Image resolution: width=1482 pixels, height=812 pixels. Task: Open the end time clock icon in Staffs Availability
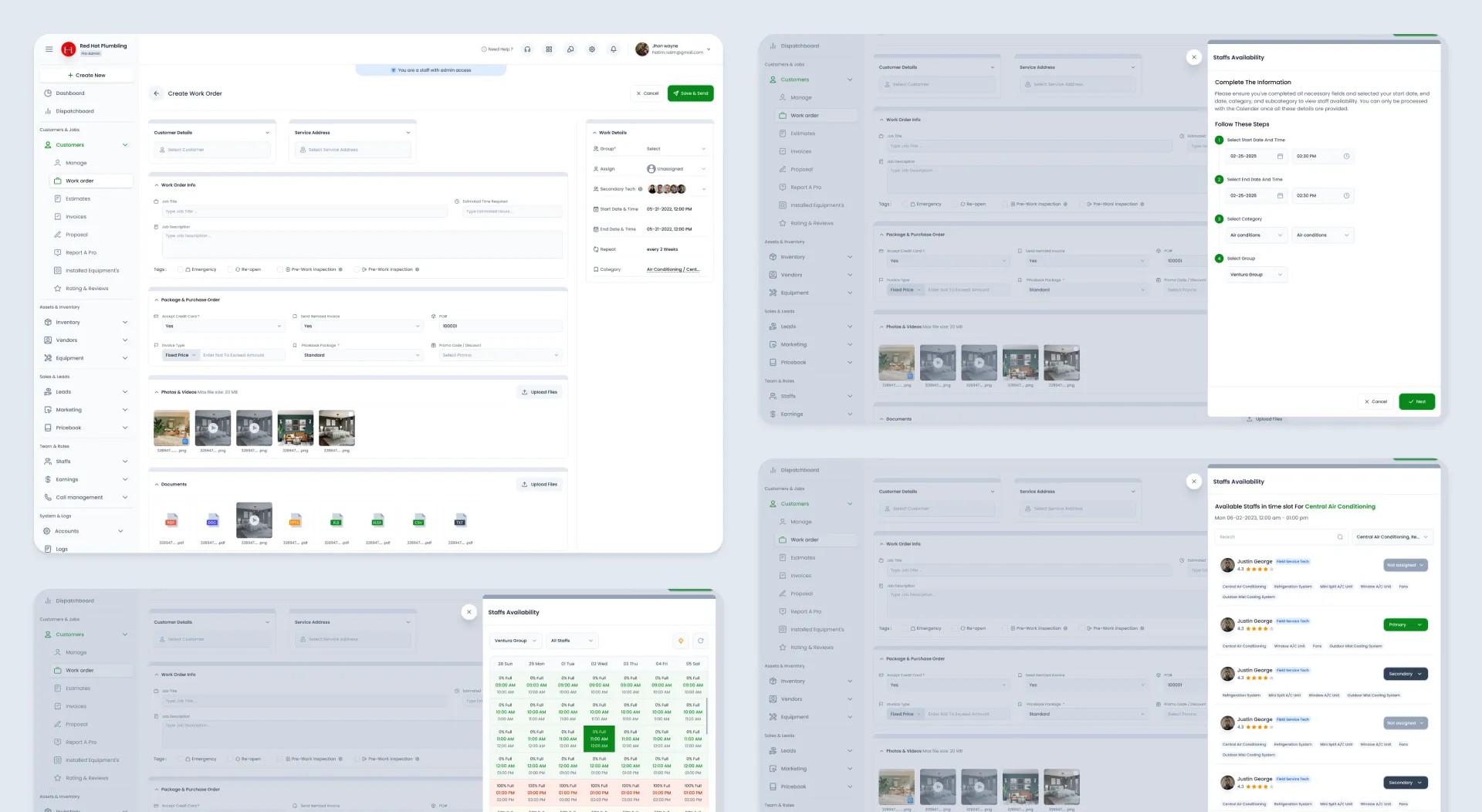pos(1346,196)
